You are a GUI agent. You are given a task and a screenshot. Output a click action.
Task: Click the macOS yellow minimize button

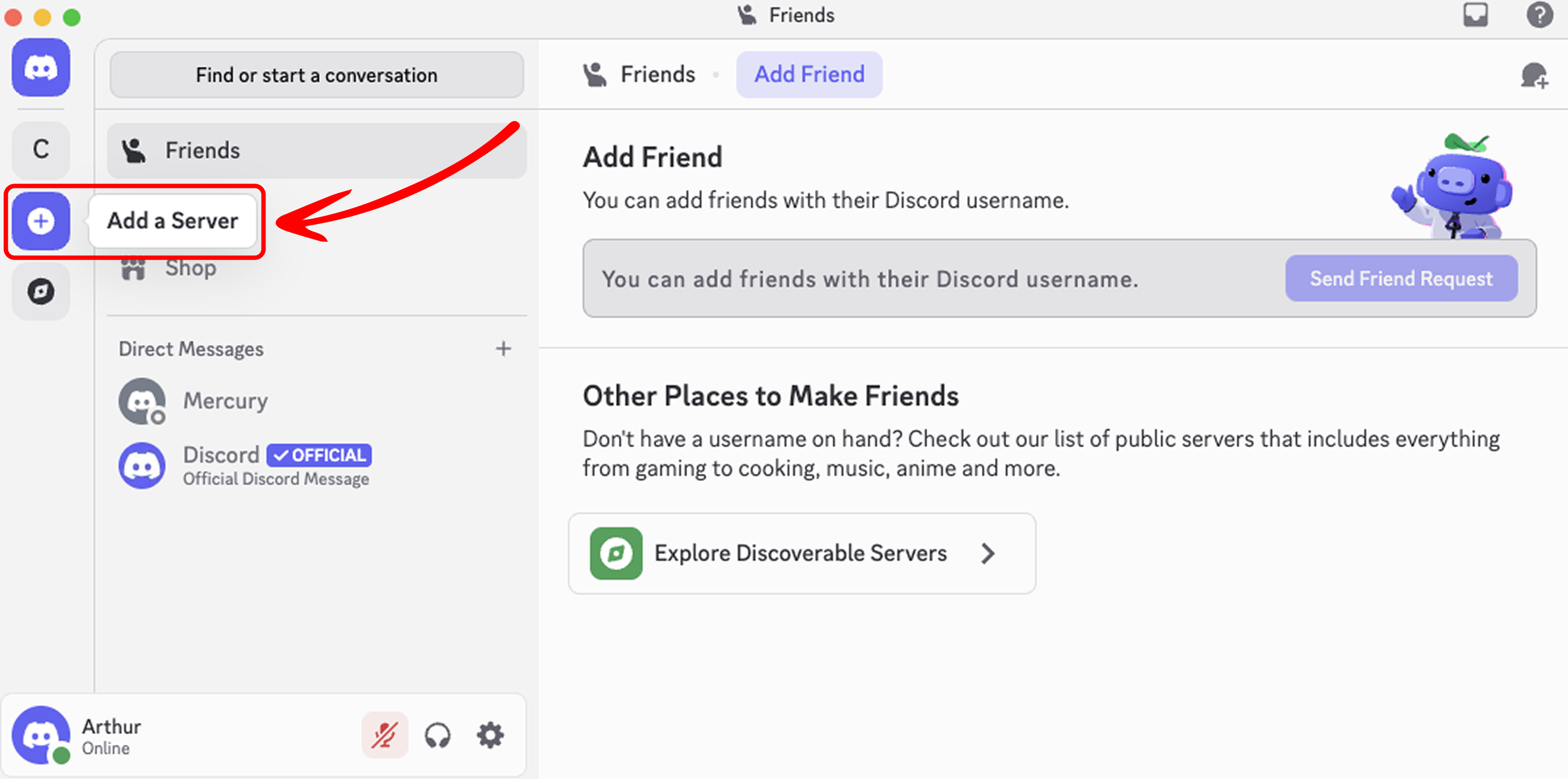(x=42, y=17)
